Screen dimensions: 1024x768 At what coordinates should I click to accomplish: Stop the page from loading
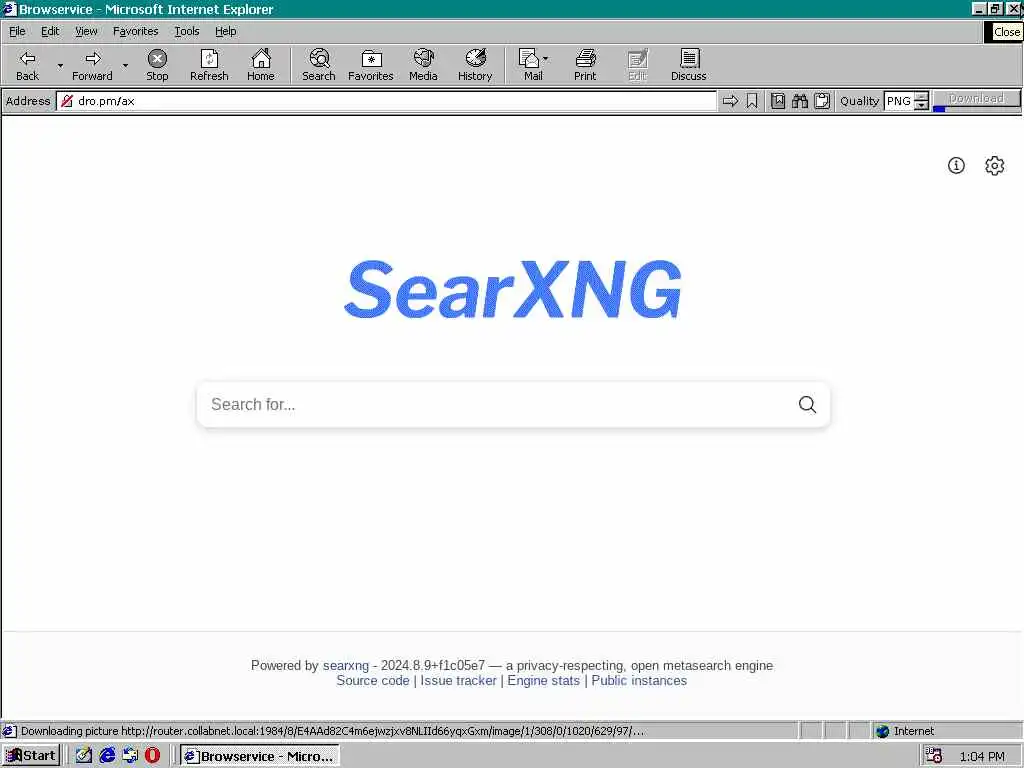157,65
